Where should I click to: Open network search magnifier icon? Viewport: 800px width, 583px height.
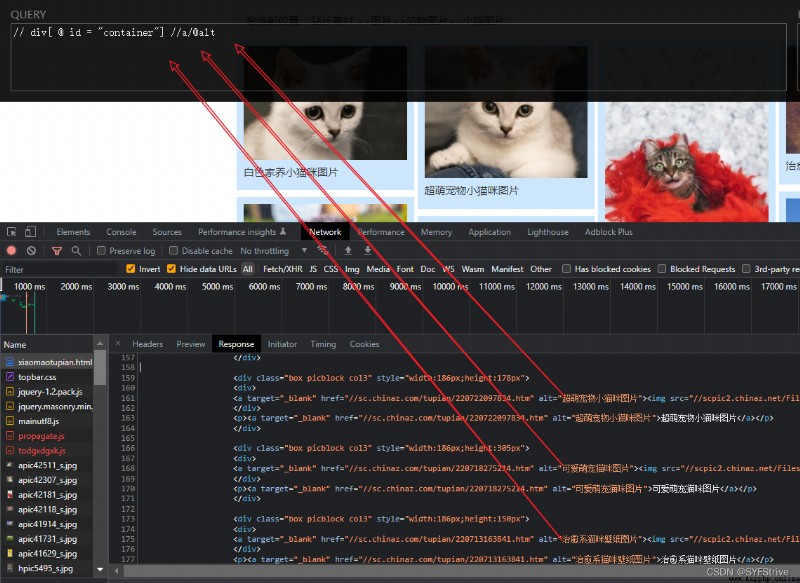click(x=76, y=250)
